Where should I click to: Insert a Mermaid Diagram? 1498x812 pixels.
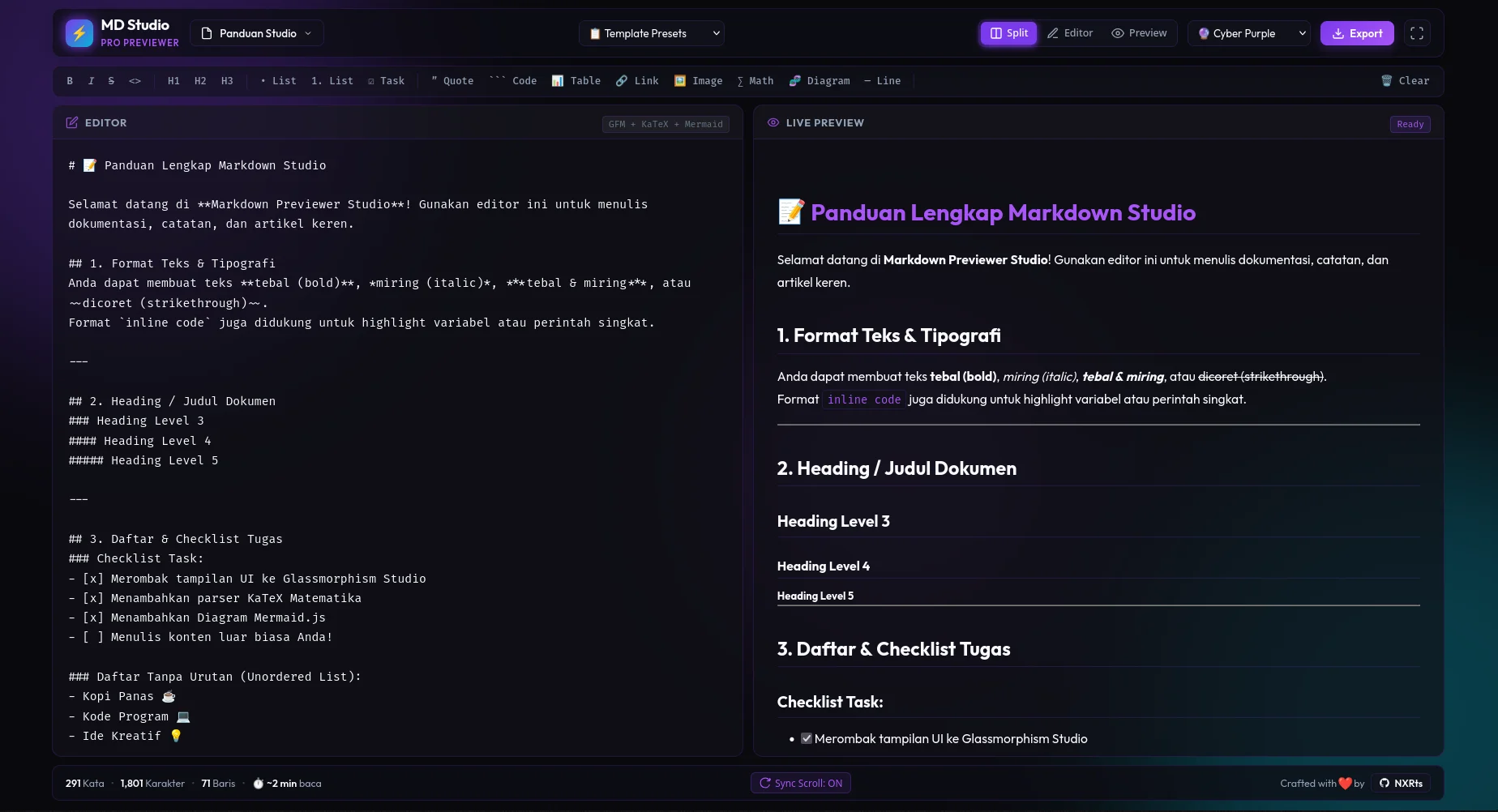click(x=820, y=81)
